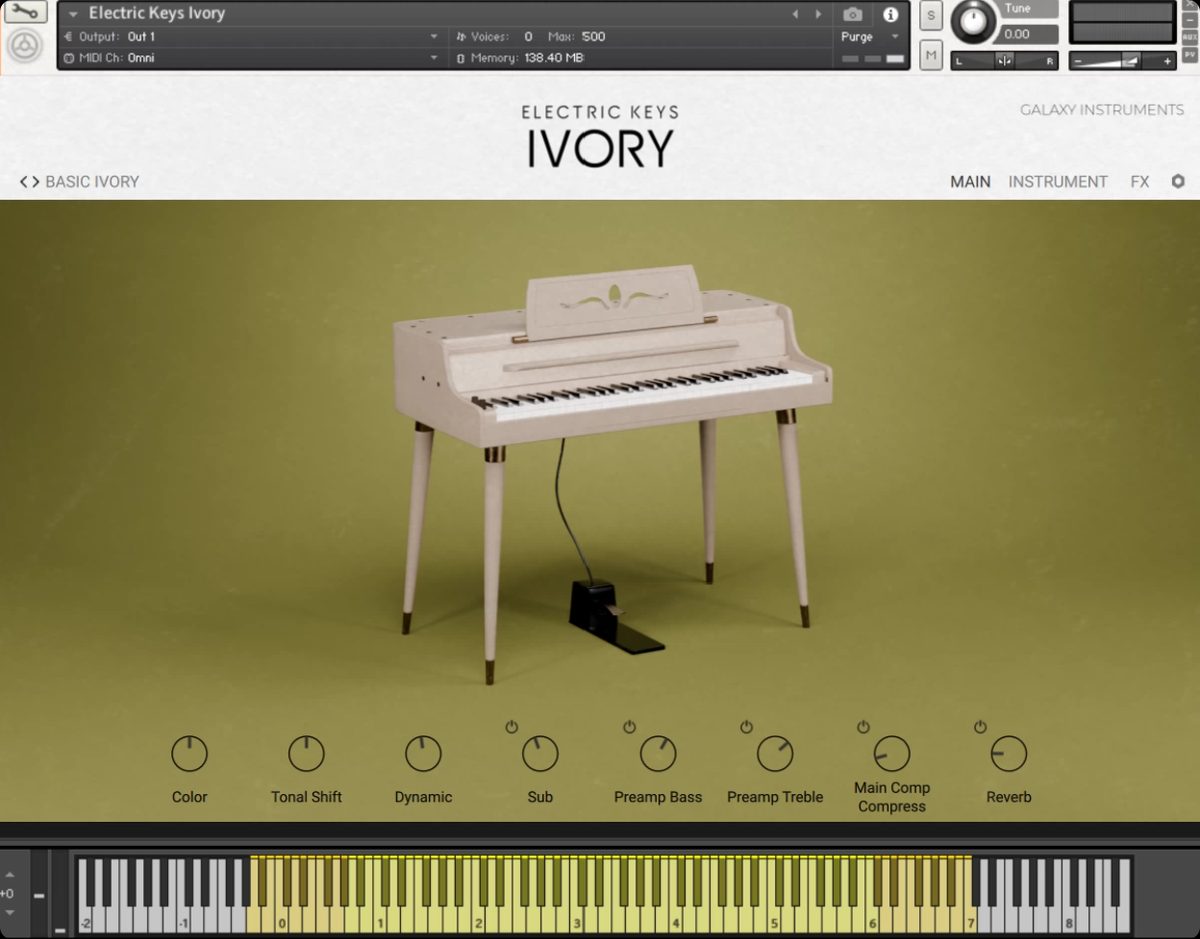This screenshot has width=1200, height=939.
Task: Open snapshot view with camera icon
Action: [x=853, y=14]
